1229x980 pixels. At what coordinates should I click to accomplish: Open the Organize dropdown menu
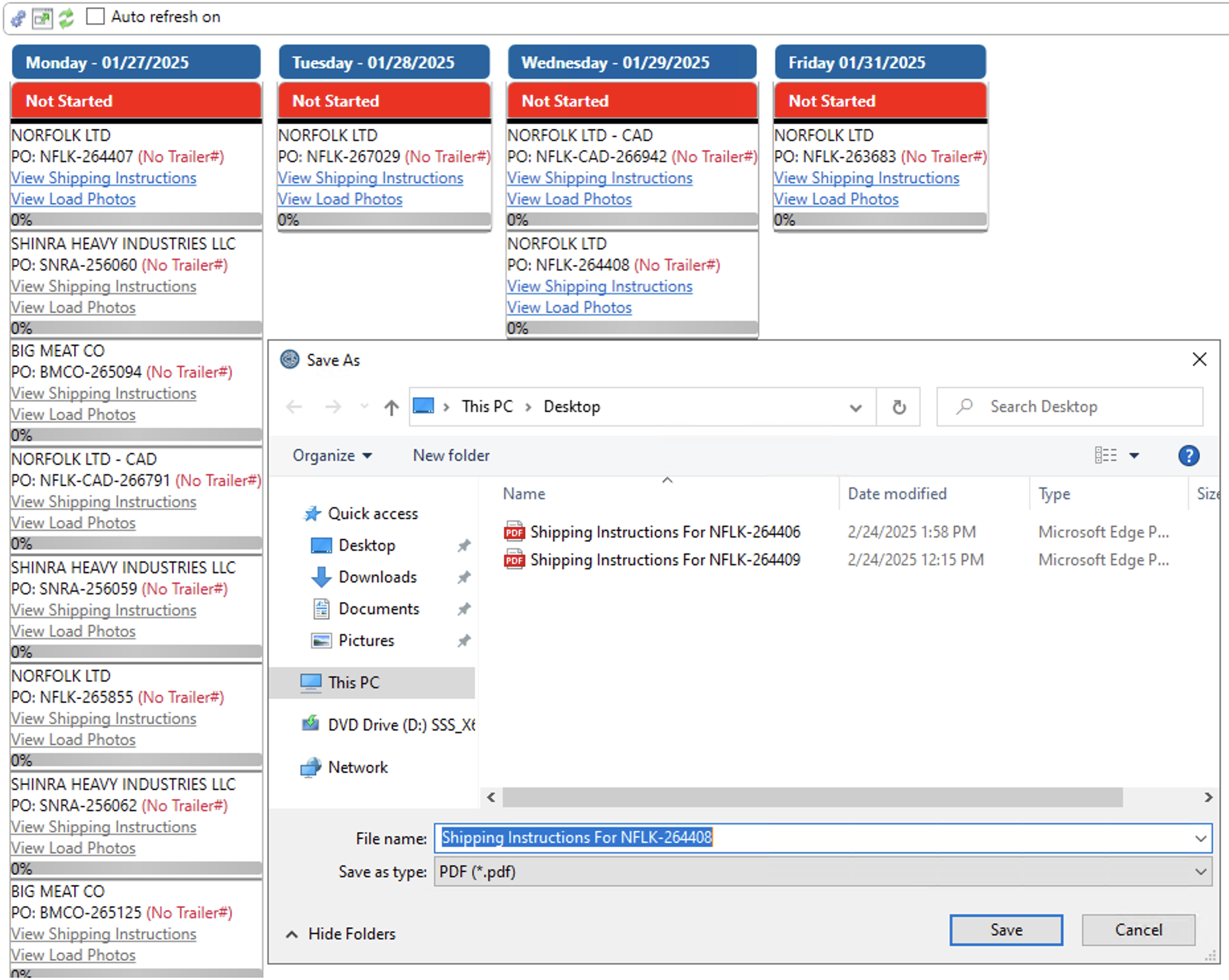point(332,456)
